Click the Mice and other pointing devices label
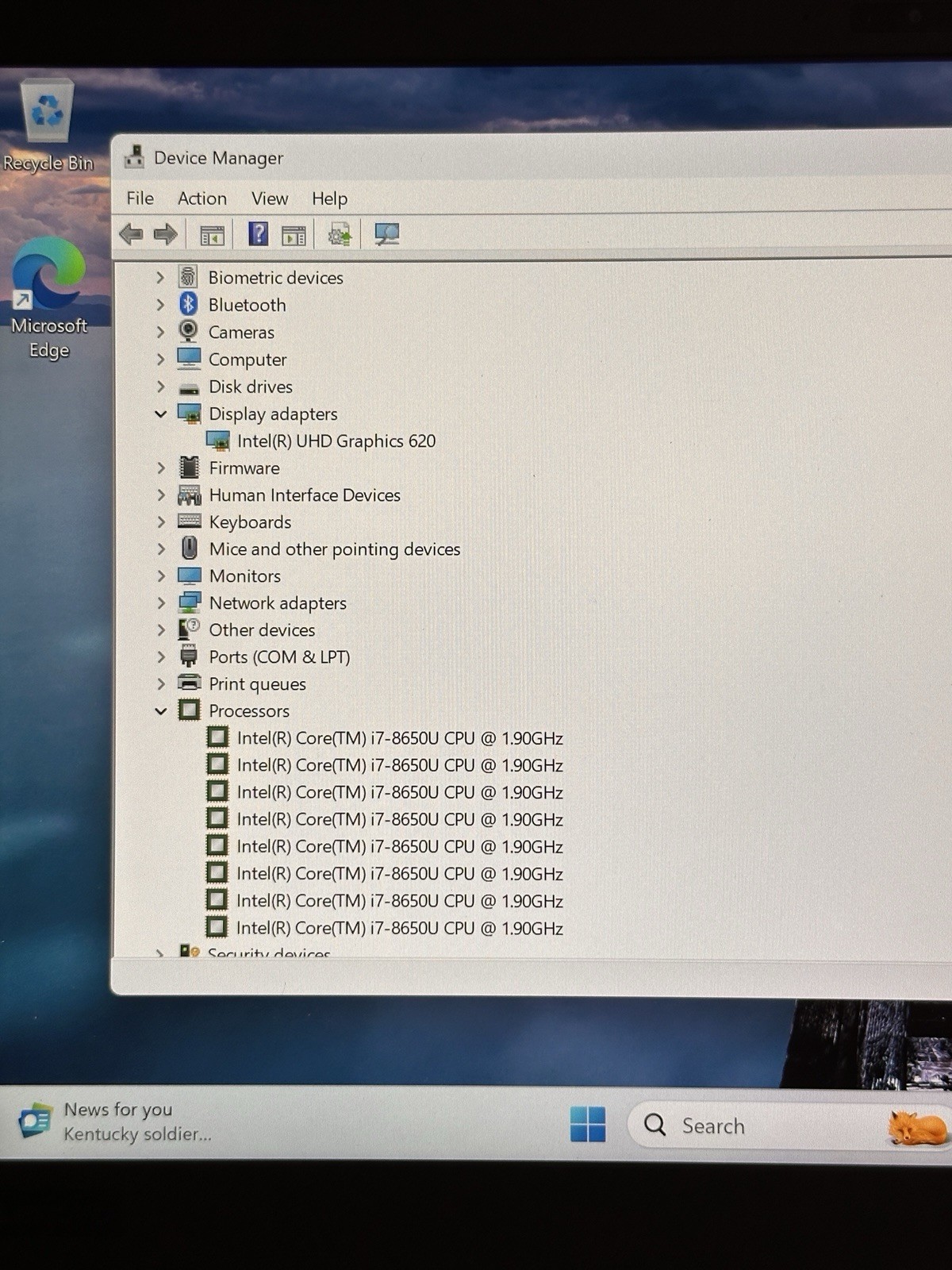This screenshot has width=952, height=1270. coord(335,549)
